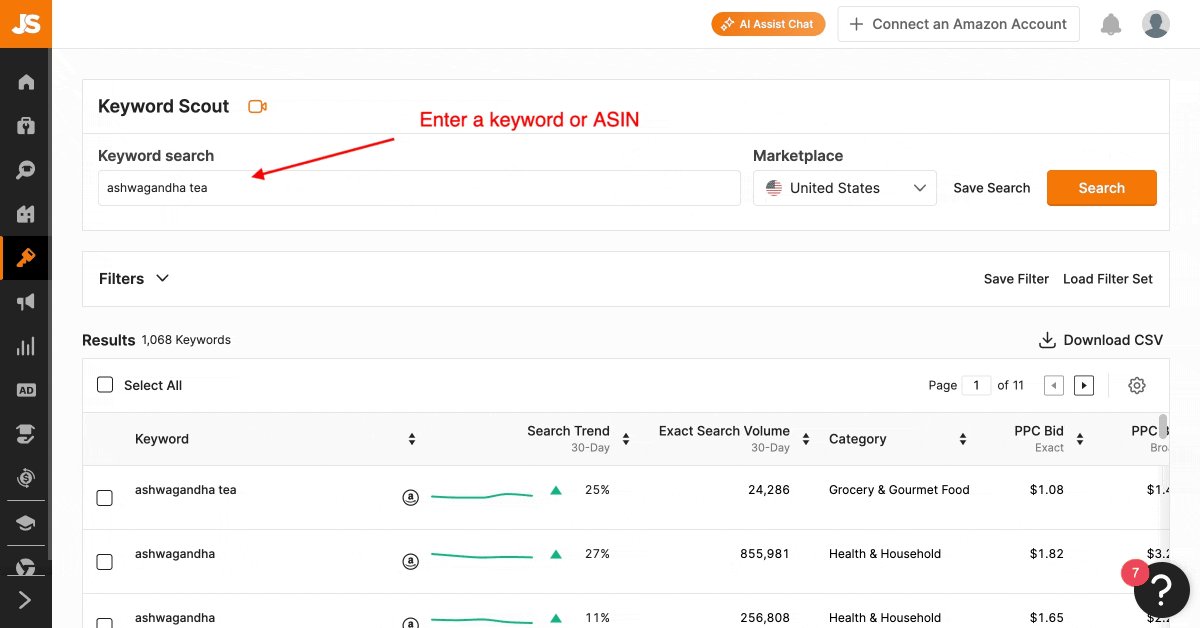The image size is (1200, 628).
Task: Click the Amazon icon for ashwagandha tea row
Action: [x=410, y=497]
